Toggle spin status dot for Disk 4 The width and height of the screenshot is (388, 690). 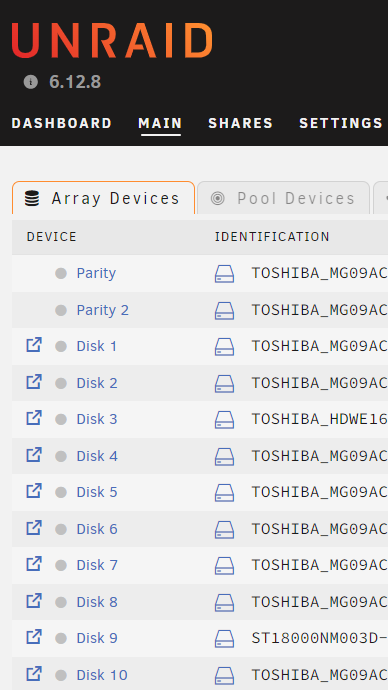pos(61,456)
